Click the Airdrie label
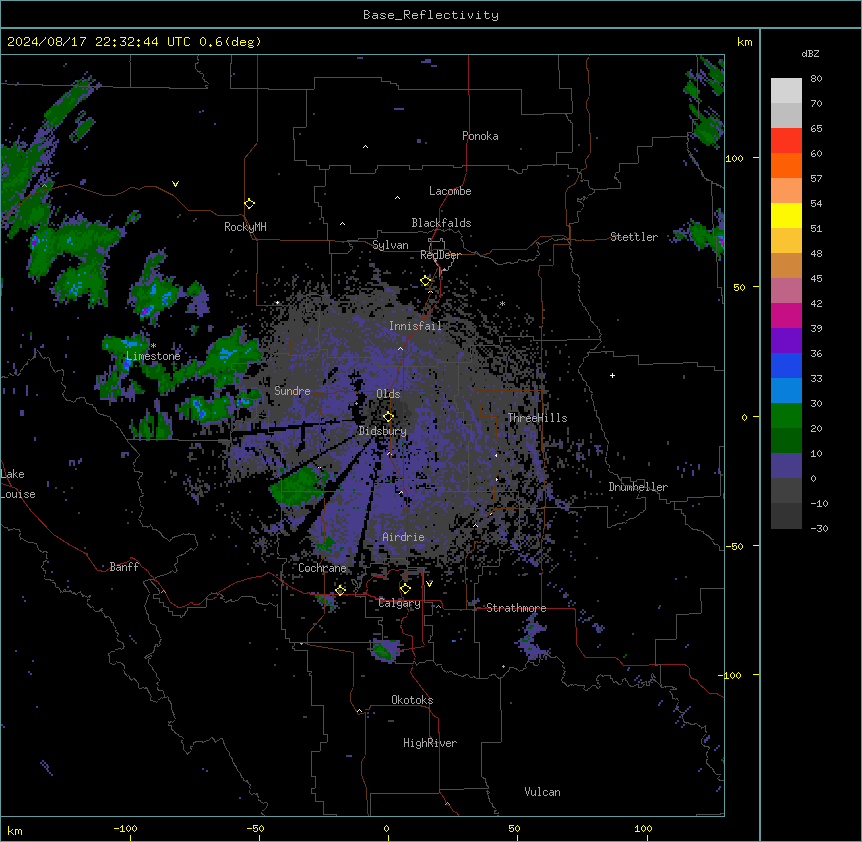Screen dimensions: 862x842 pyautogui.click(x=403, y=537)
